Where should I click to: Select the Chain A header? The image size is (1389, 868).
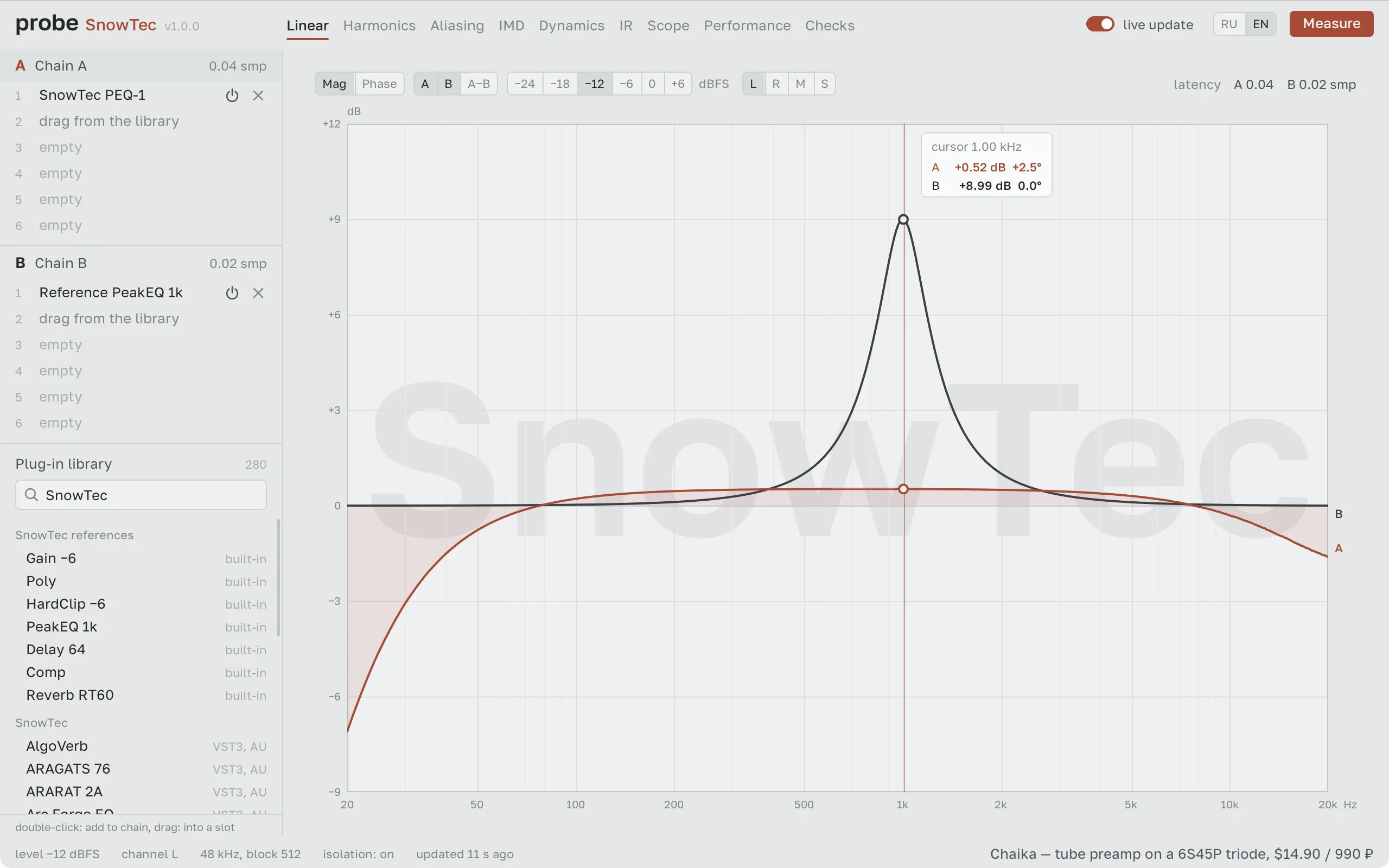click(141, 66)
